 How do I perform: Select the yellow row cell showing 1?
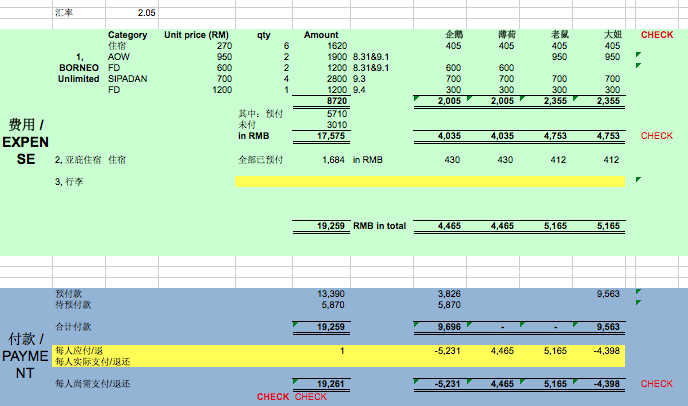click(342, 351)
